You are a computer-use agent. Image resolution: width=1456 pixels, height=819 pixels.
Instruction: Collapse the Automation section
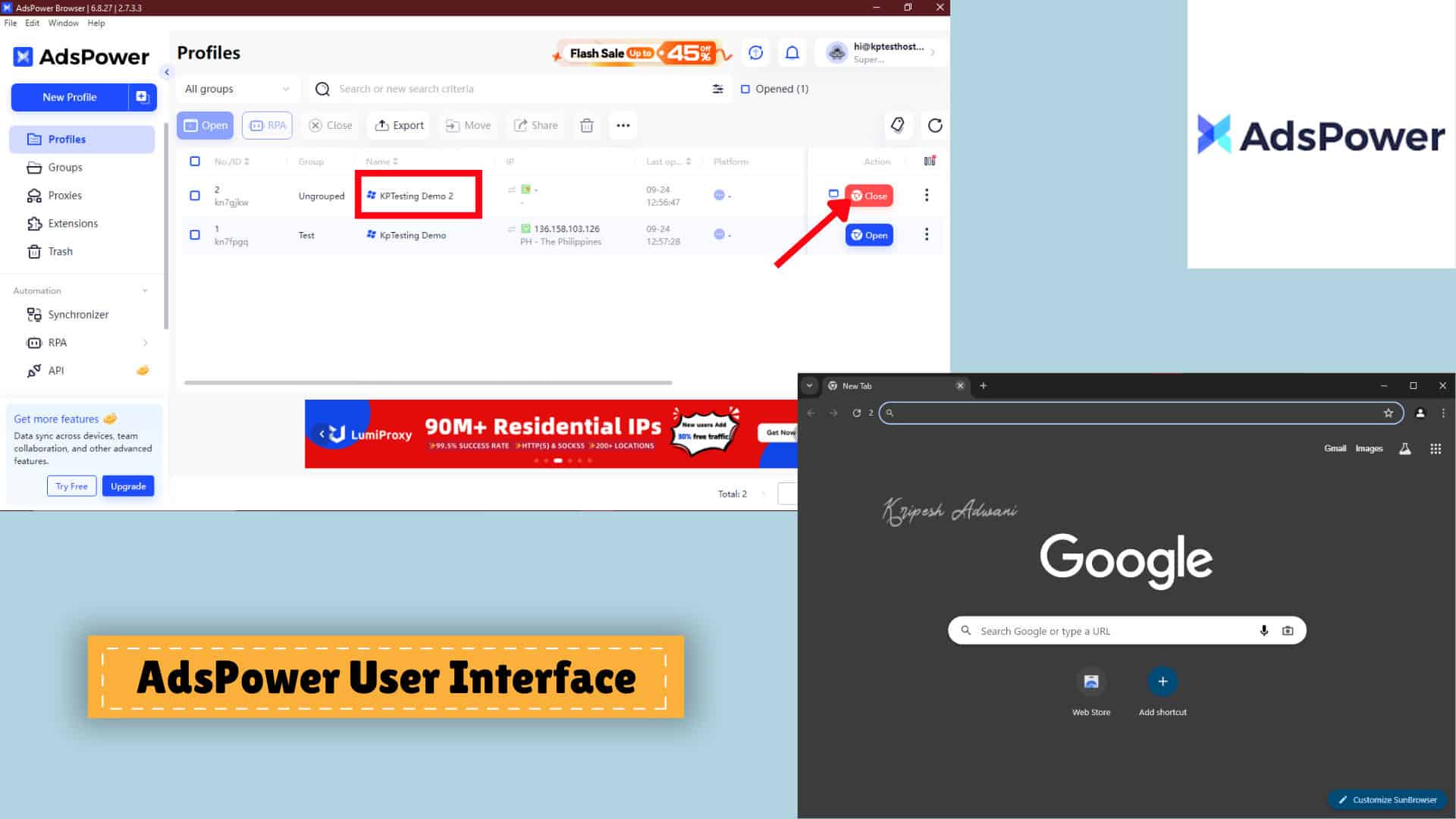pos(145,291)
